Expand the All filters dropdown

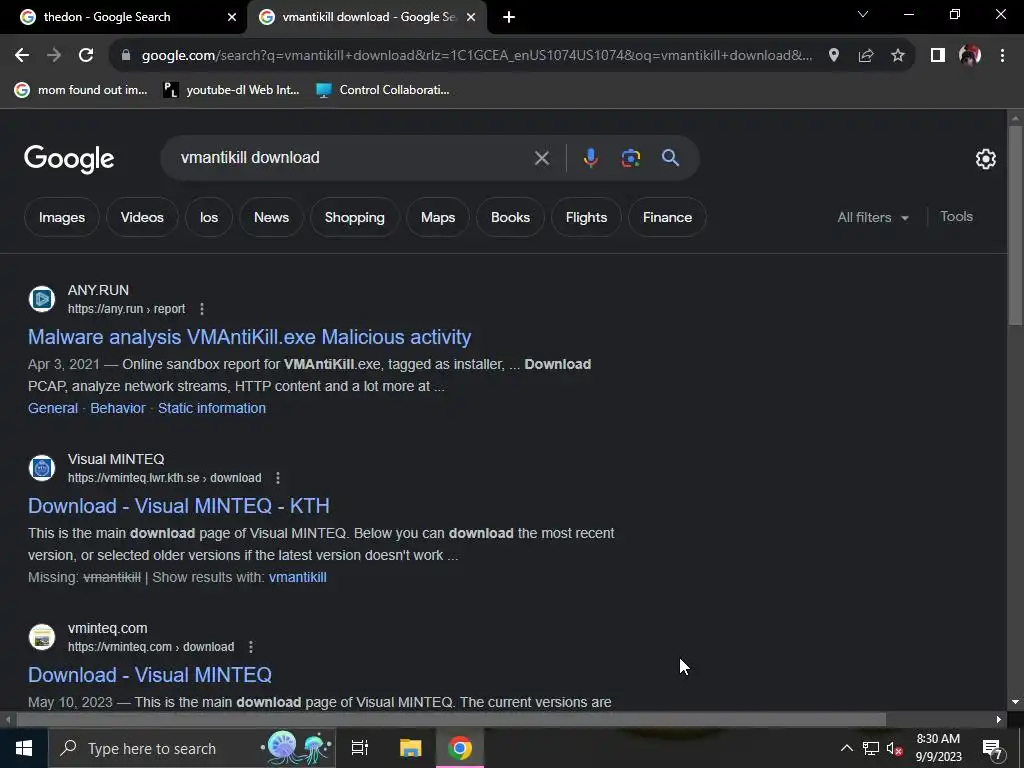(873, 217)
